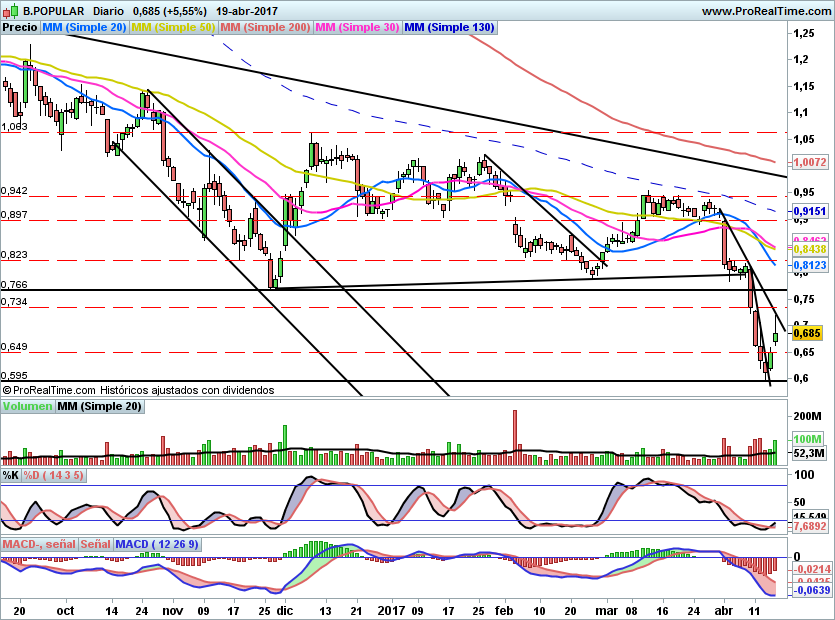Click the MM (Simple 130) indicator label

[449, 28]
